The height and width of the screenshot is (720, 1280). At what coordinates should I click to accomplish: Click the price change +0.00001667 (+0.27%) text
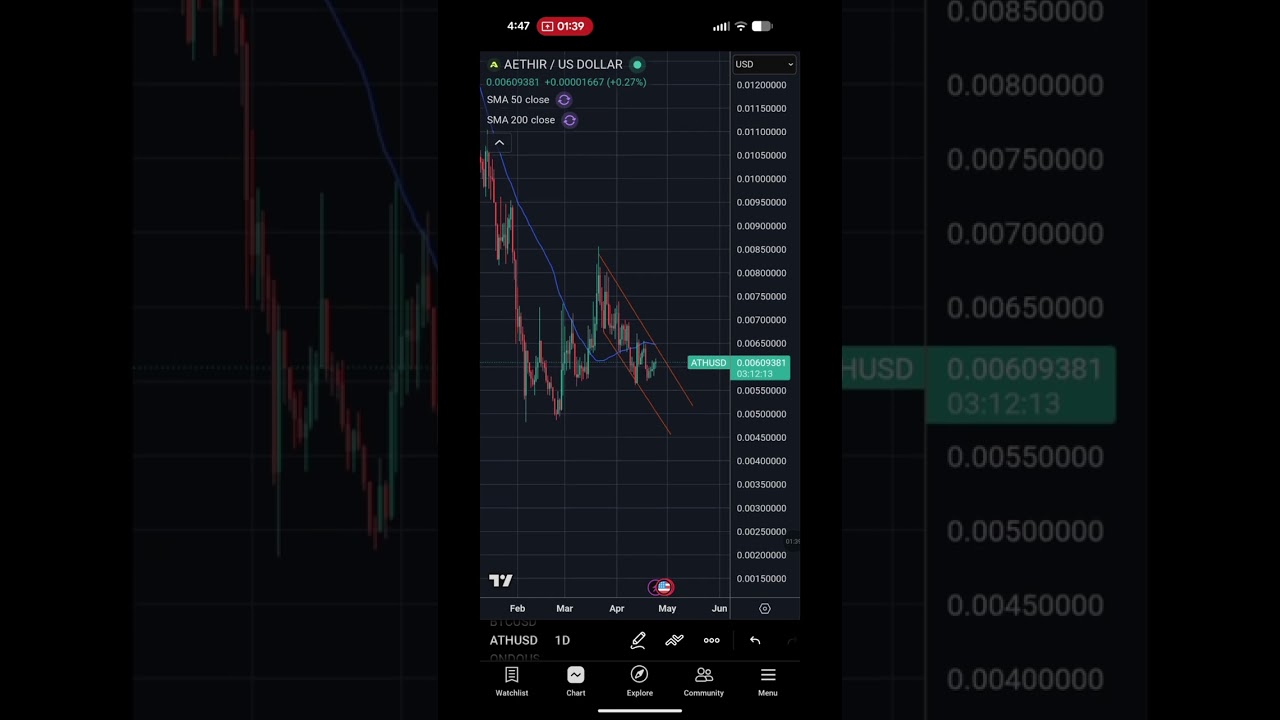click(x=595, y=82)
